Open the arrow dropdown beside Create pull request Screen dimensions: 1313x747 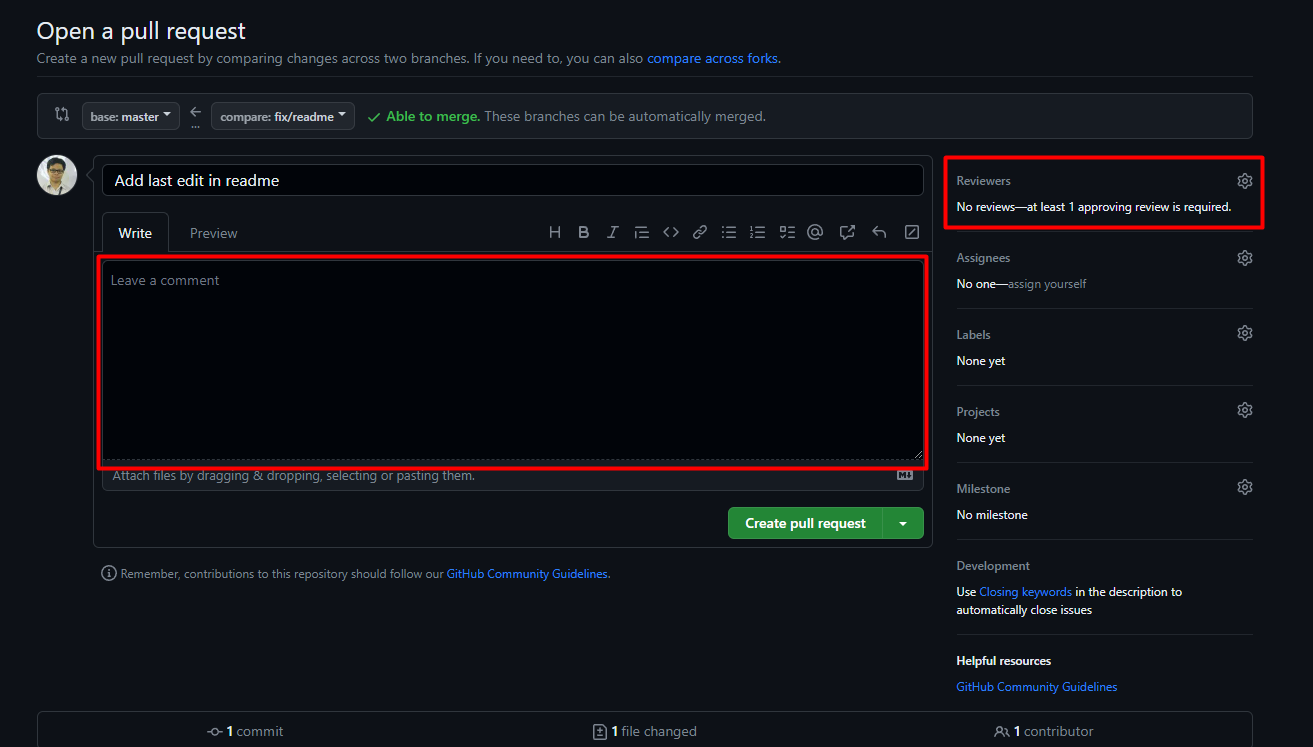coord(903,523)
